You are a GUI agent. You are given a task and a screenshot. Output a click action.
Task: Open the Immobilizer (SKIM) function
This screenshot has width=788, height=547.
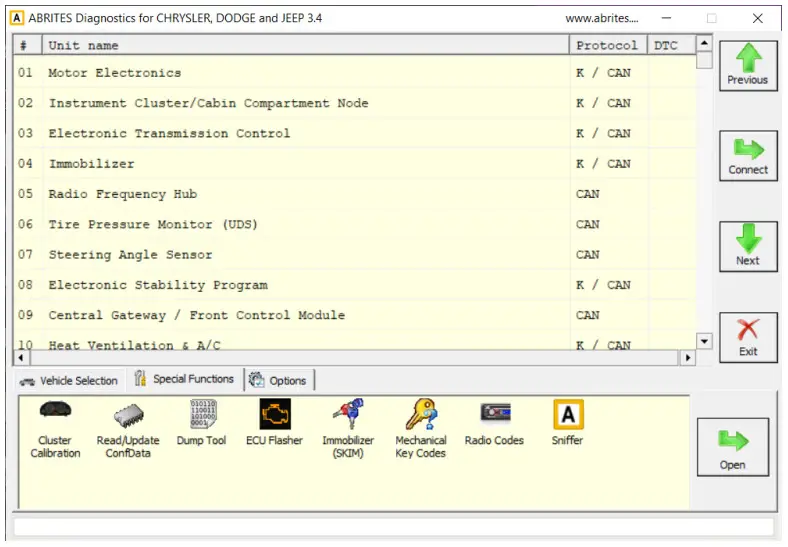[x=348, y=429]
